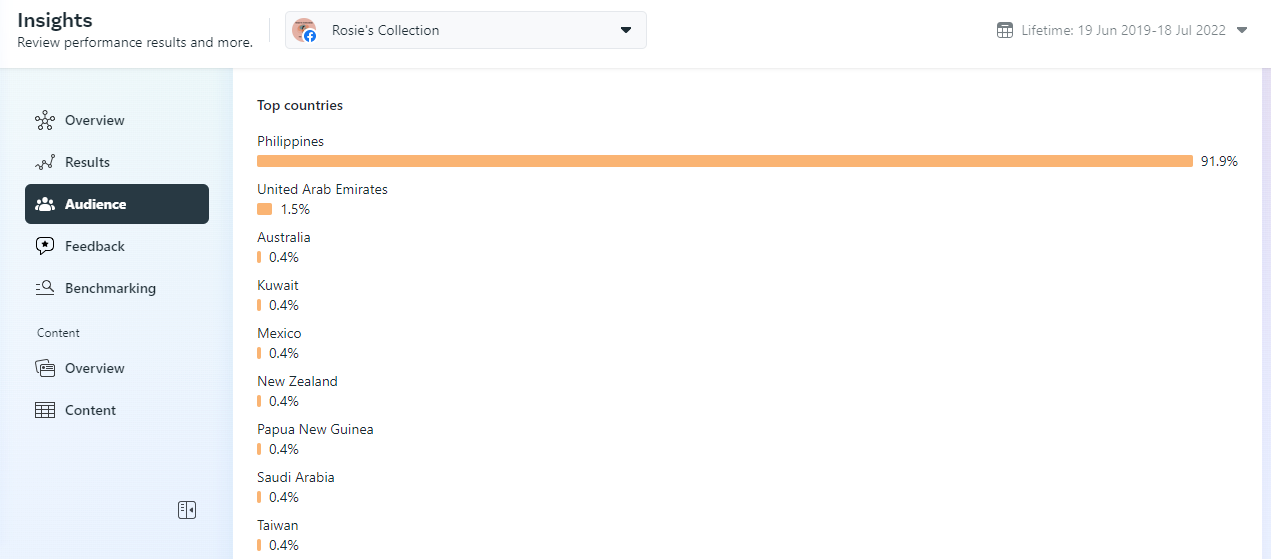This screenshot has height=559, width=1271.
Task: Click the Content table grid icon
Action: pos(45,410)
